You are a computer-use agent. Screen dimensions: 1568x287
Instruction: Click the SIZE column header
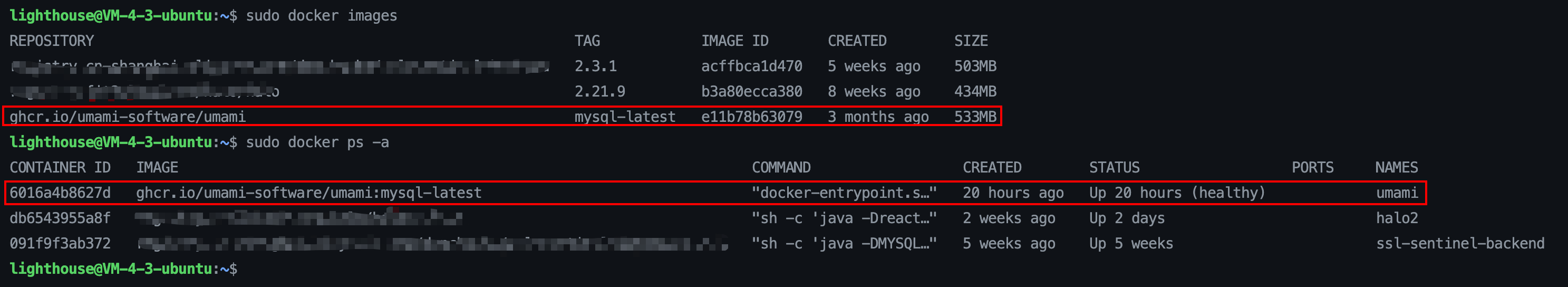[x=970, y=41]
